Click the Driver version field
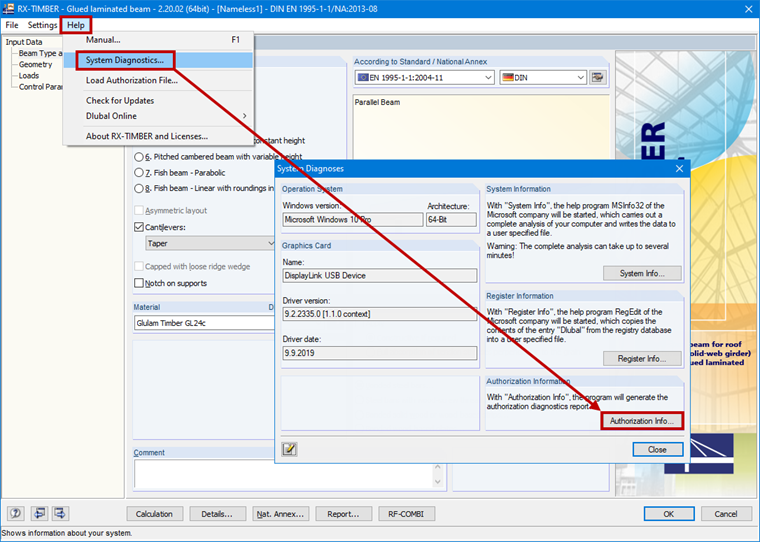 (380, 314)
